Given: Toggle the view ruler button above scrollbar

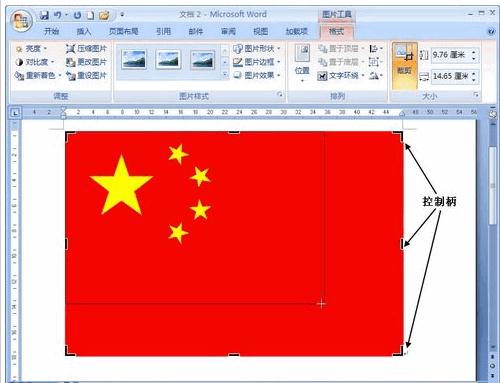Looking at the screenshot, I should (x=492, y=114).
